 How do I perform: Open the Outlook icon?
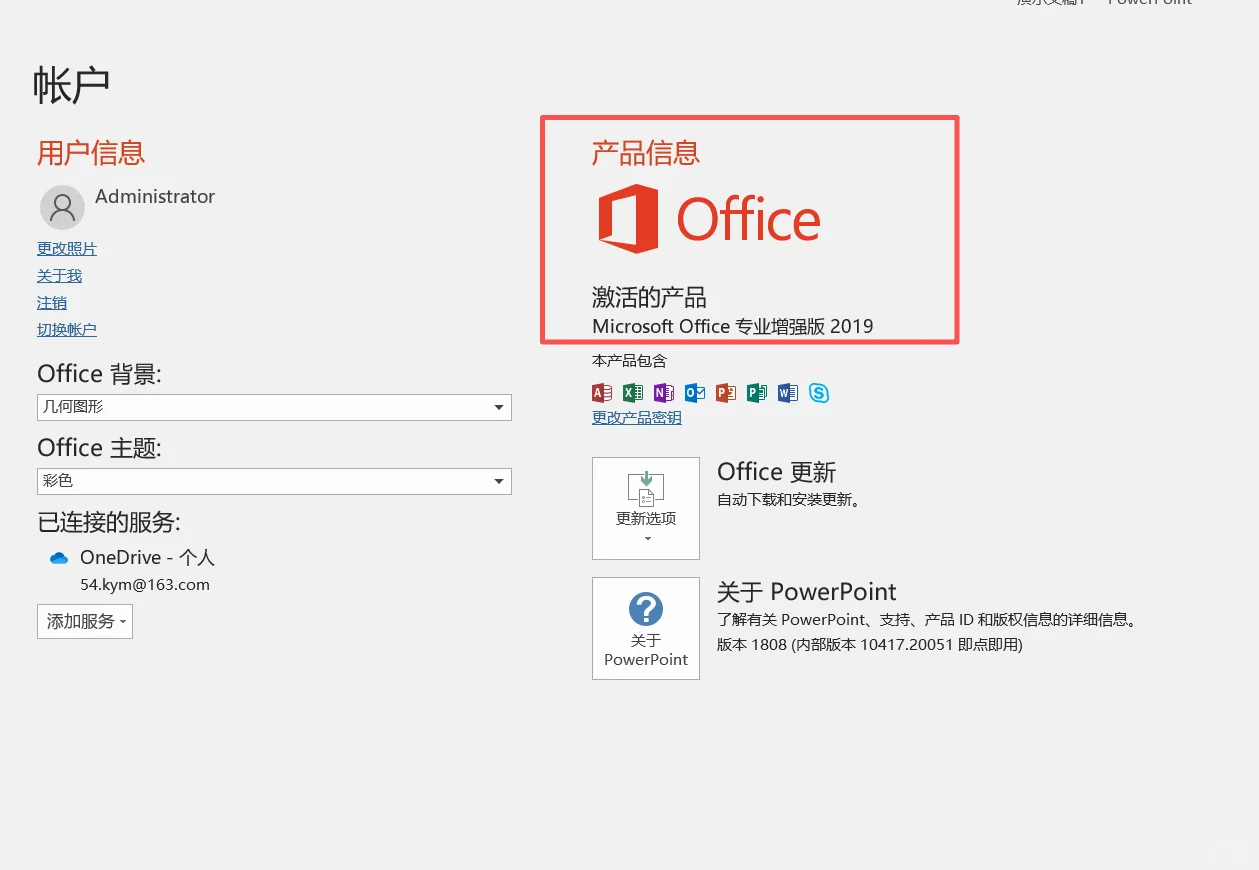pos(695,392)
